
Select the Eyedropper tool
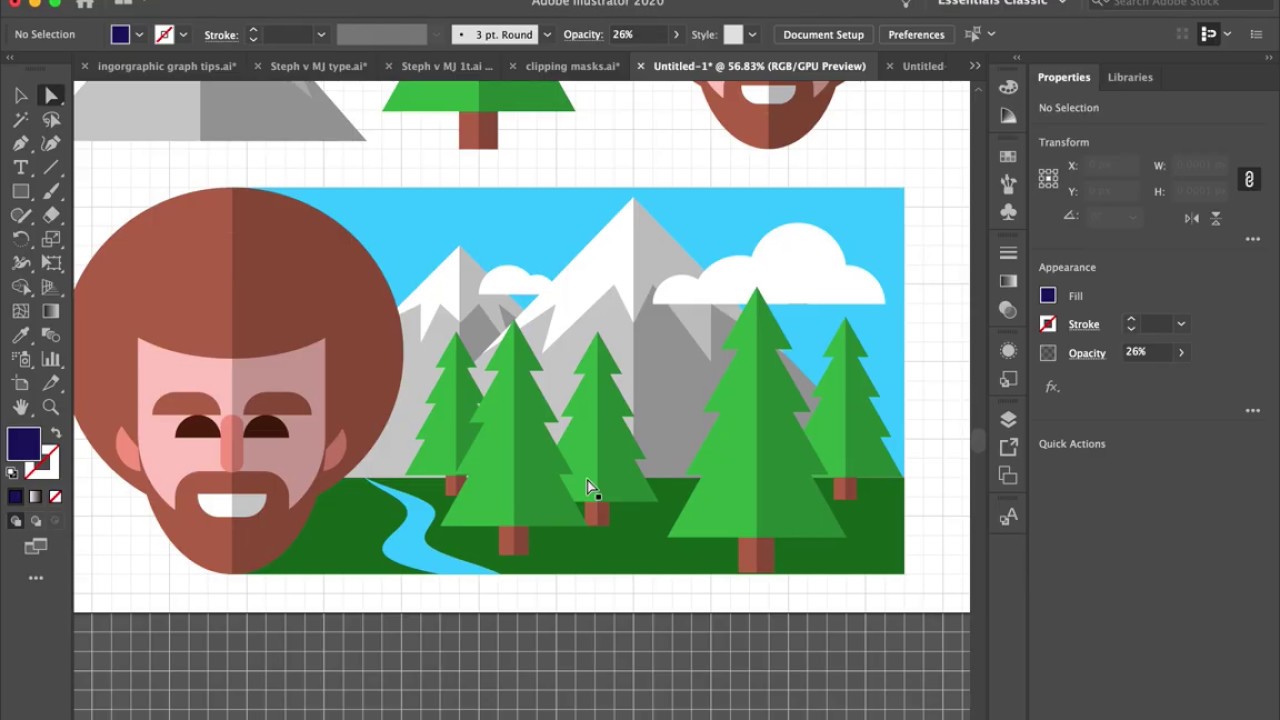(x=20, y=335)
